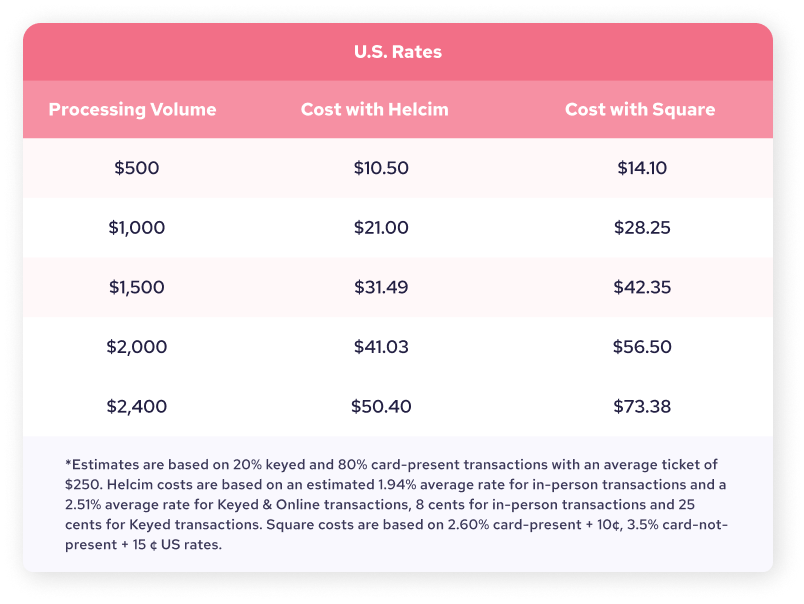Viewport: 804px width, 604px height.
Task: Select the $500 processing volume cell
Action: [x=136, y=168]
